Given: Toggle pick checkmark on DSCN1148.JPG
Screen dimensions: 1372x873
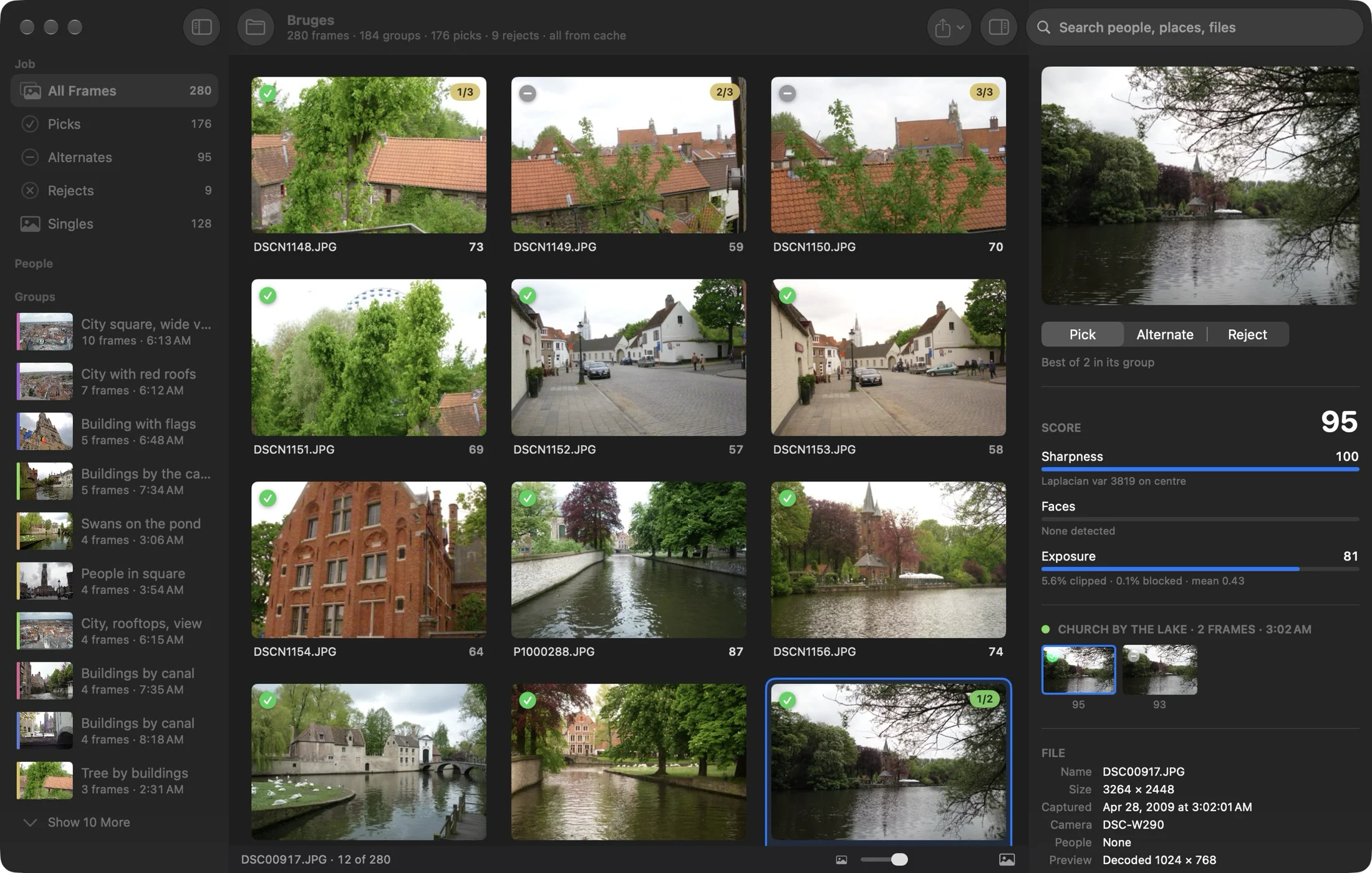Looking at the screenshot, I should coord(268,93).
